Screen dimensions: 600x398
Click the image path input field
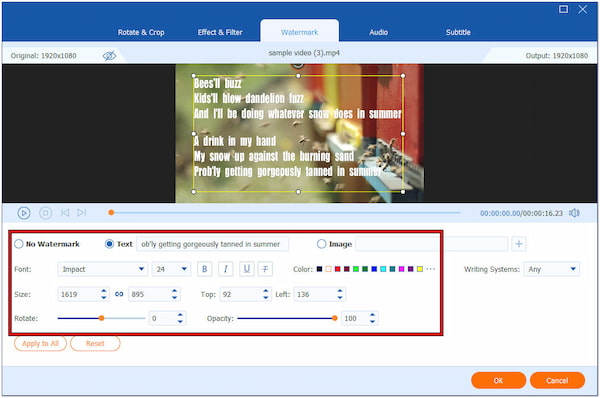[x=432, y=244]
